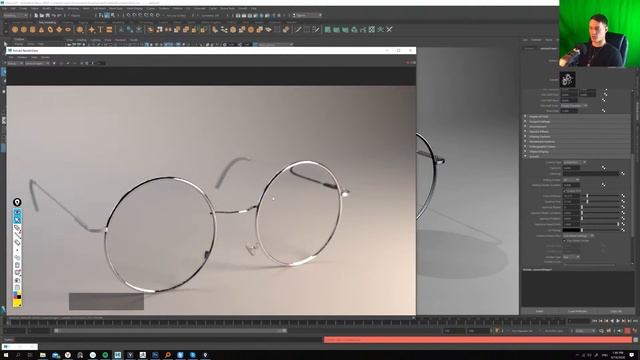Viewport: 640px width, 360px height.
Task: Toggle the red Auto Keyframe button
Action: click(x=627, y=331)
